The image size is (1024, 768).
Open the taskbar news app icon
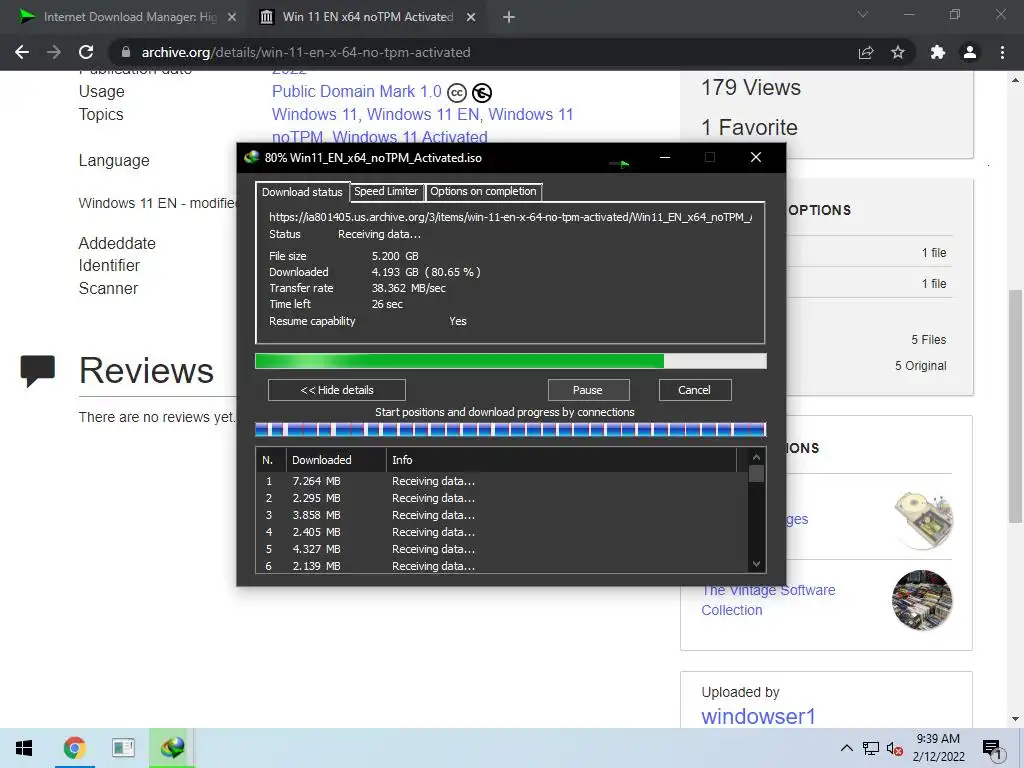point(123,748)
